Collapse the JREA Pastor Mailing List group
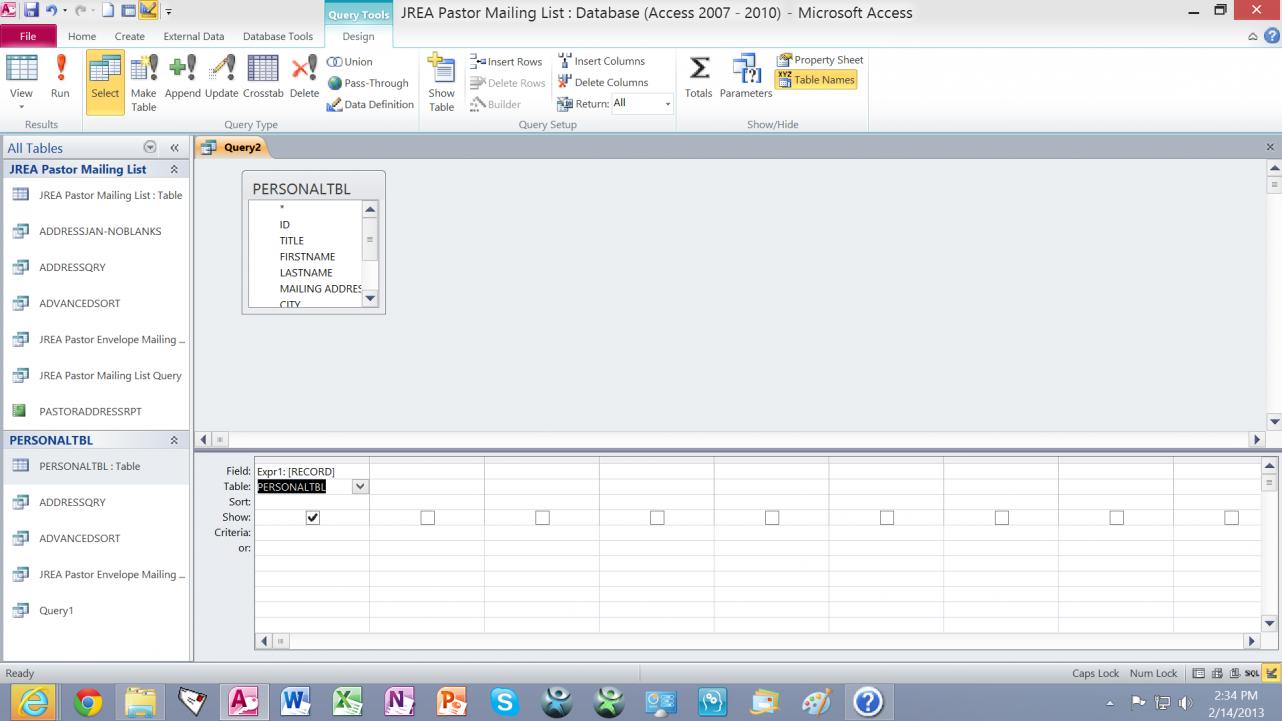 174,170
